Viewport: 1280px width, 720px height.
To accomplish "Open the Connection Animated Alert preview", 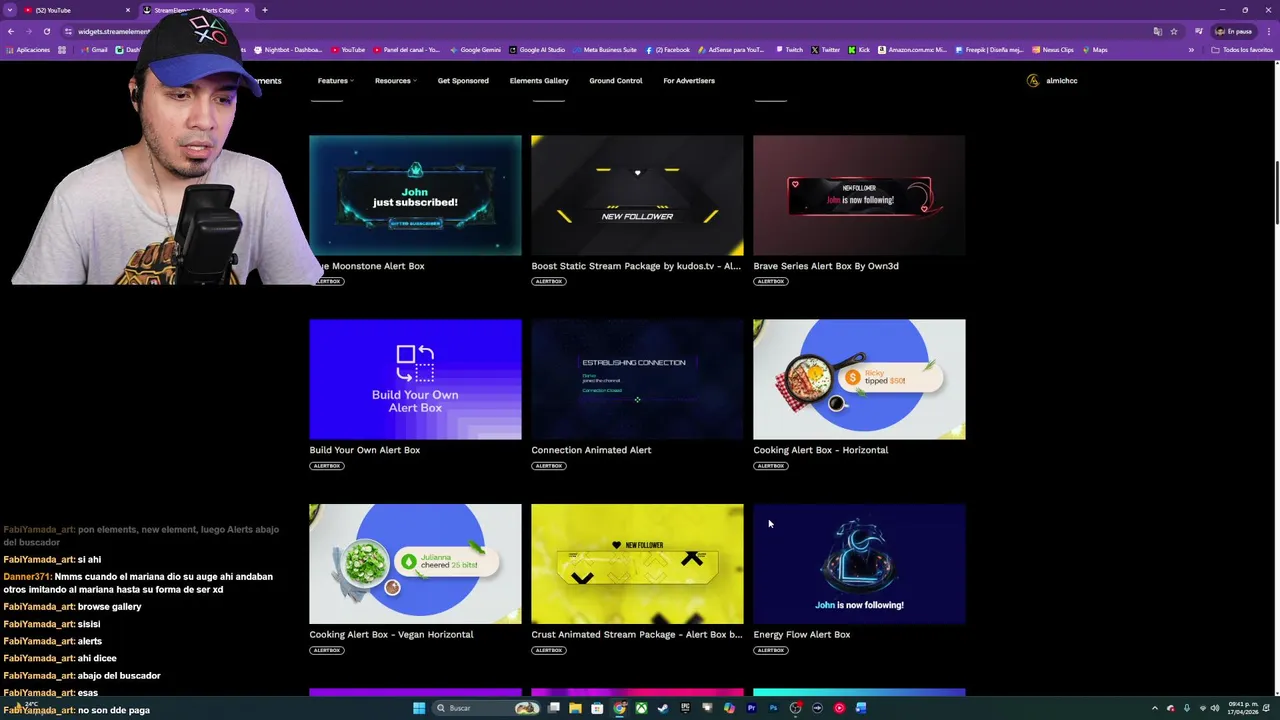I will (637, 379).
